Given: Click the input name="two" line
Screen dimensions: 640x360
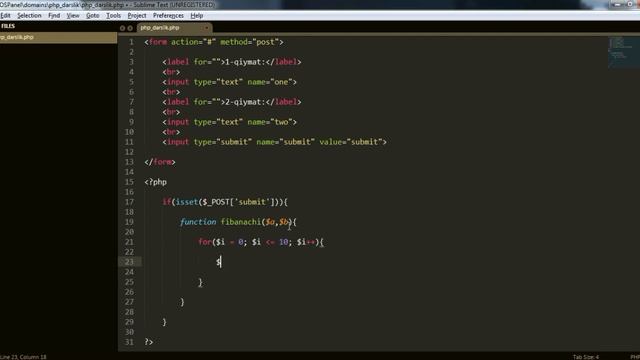Looking at the screenshot, I should [229, 122].
